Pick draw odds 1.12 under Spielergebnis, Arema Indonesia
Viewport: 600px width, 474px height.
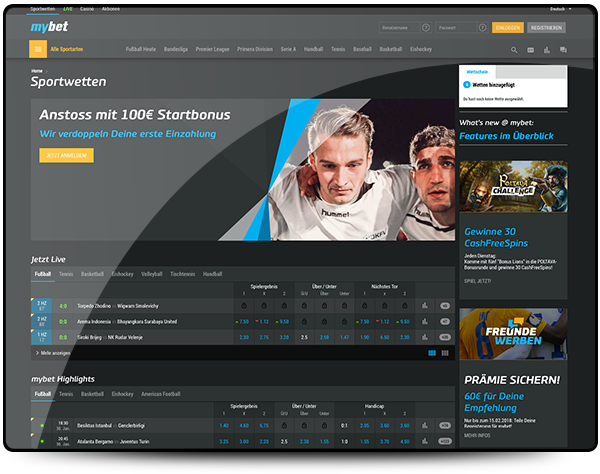point(264,321)
